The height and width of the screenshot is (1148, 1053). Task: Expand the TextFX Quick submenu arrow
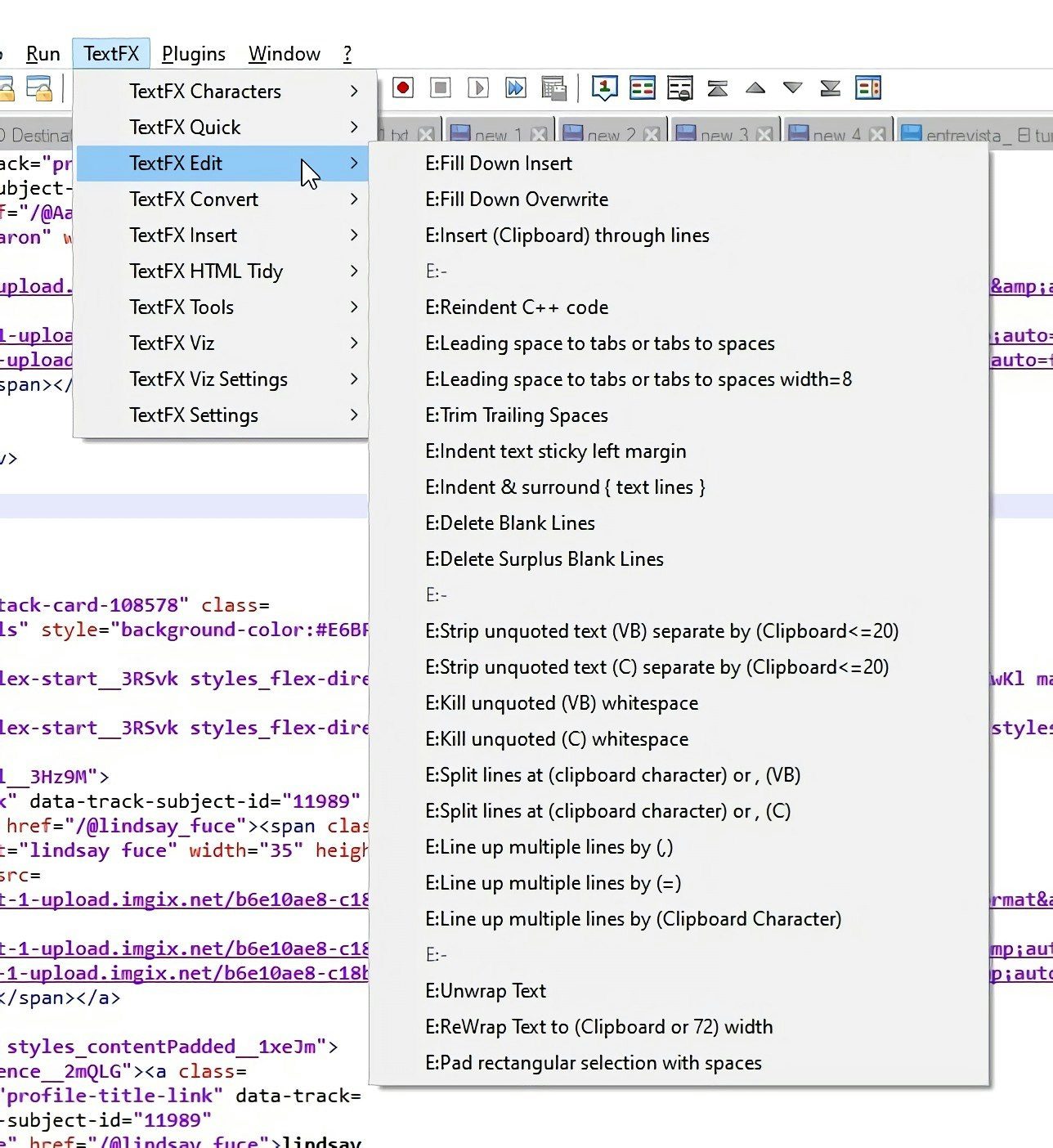(354, 127)
